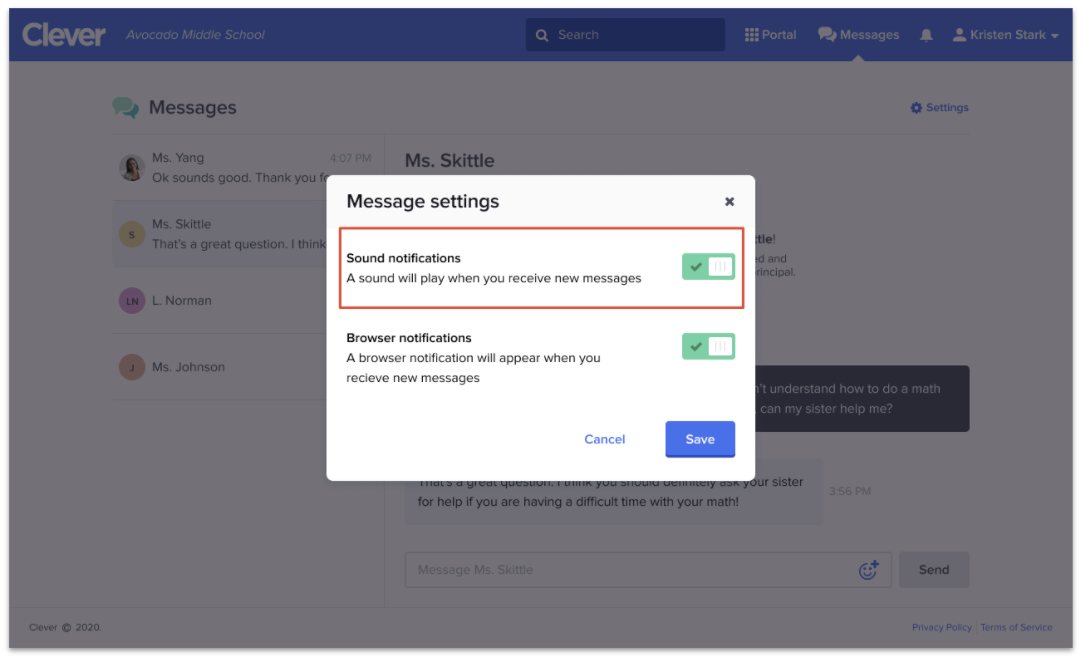Click Ms. Johnson's avatar icon
The image size is (1082, 660).
[x=132, y=367]
